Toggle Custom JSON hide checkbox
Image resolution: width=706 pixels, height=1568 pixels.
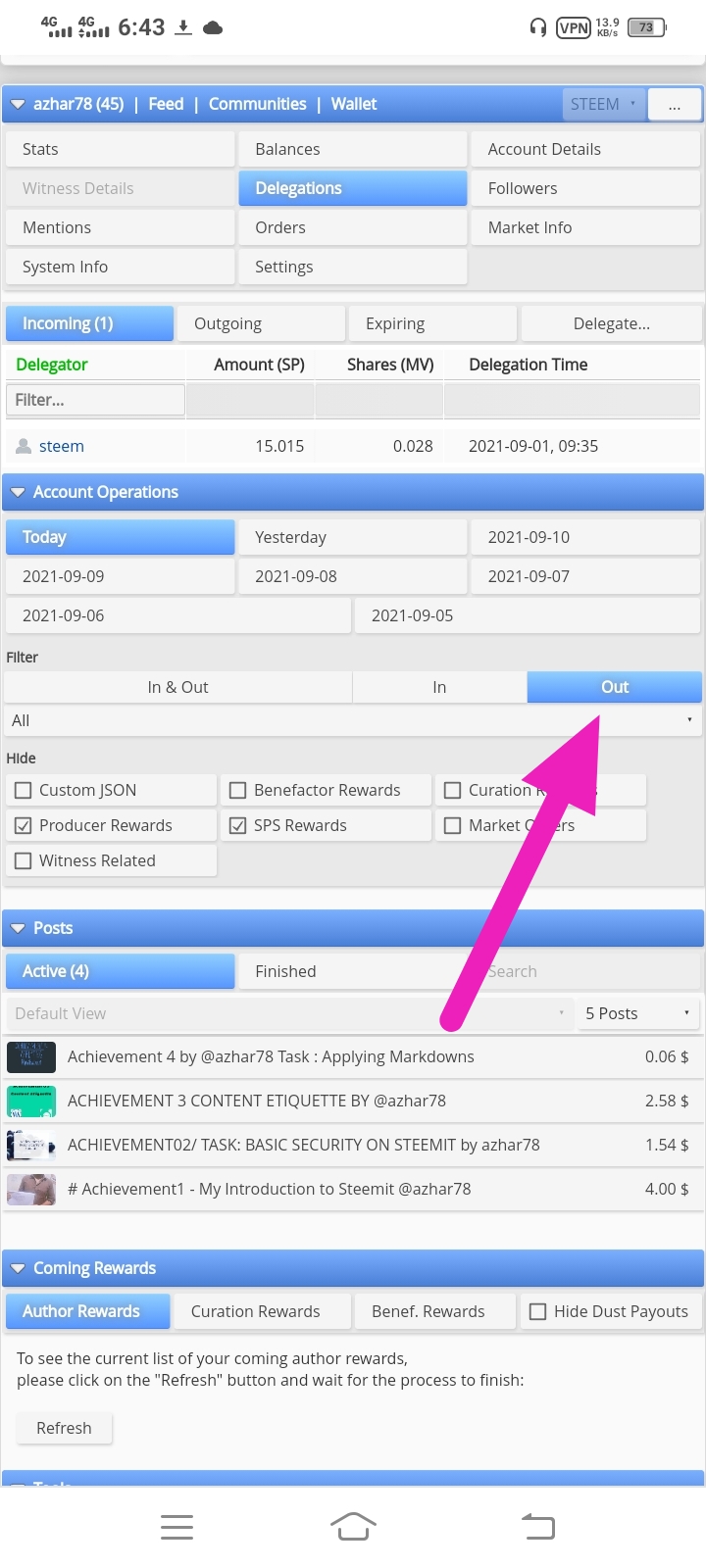(24, 790)
